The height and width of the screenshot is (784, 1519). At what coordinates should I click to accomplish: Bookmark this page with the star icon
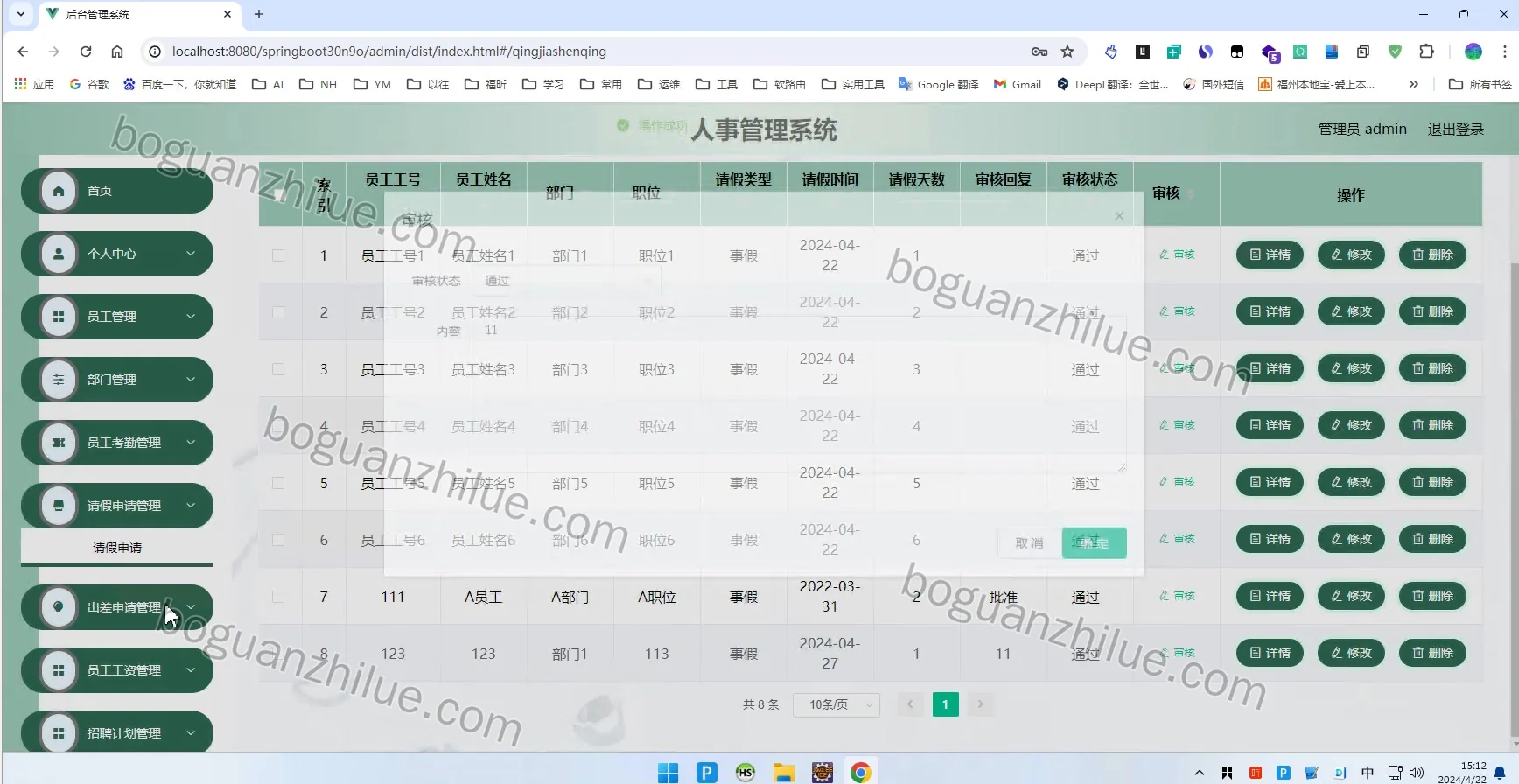point(1067,52)
